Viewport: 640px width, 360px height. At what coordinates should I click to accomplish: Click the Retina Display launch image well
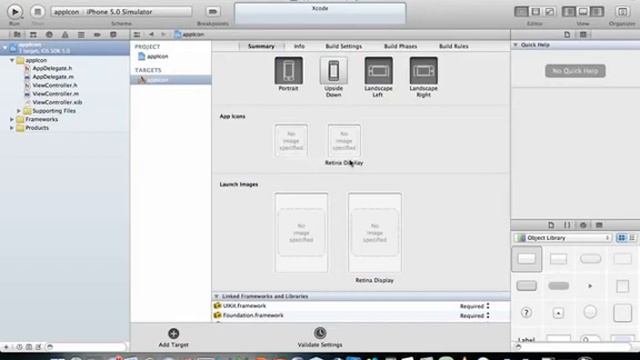(375, 233)
